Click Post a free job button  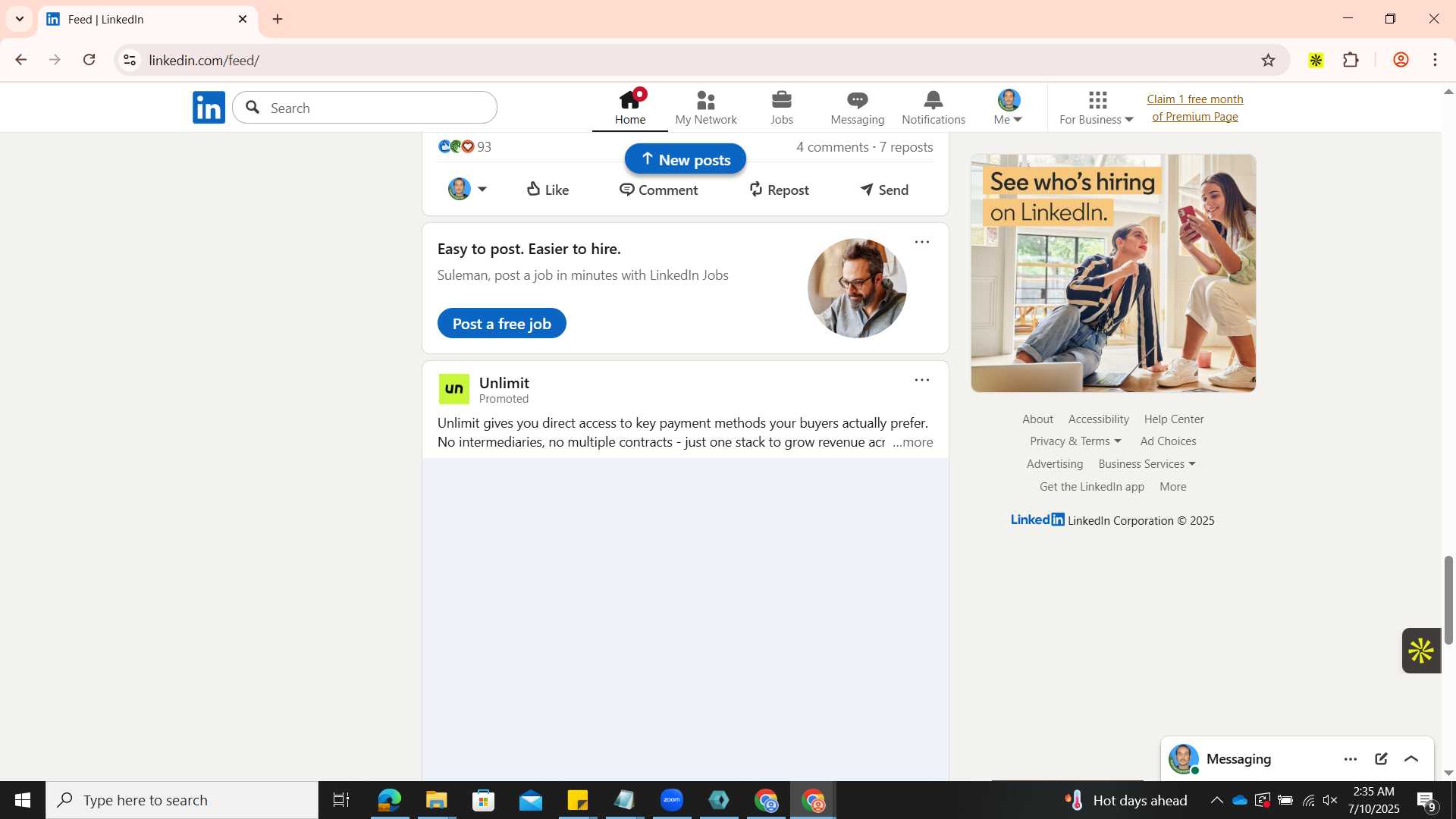click(x=502, y=324)
